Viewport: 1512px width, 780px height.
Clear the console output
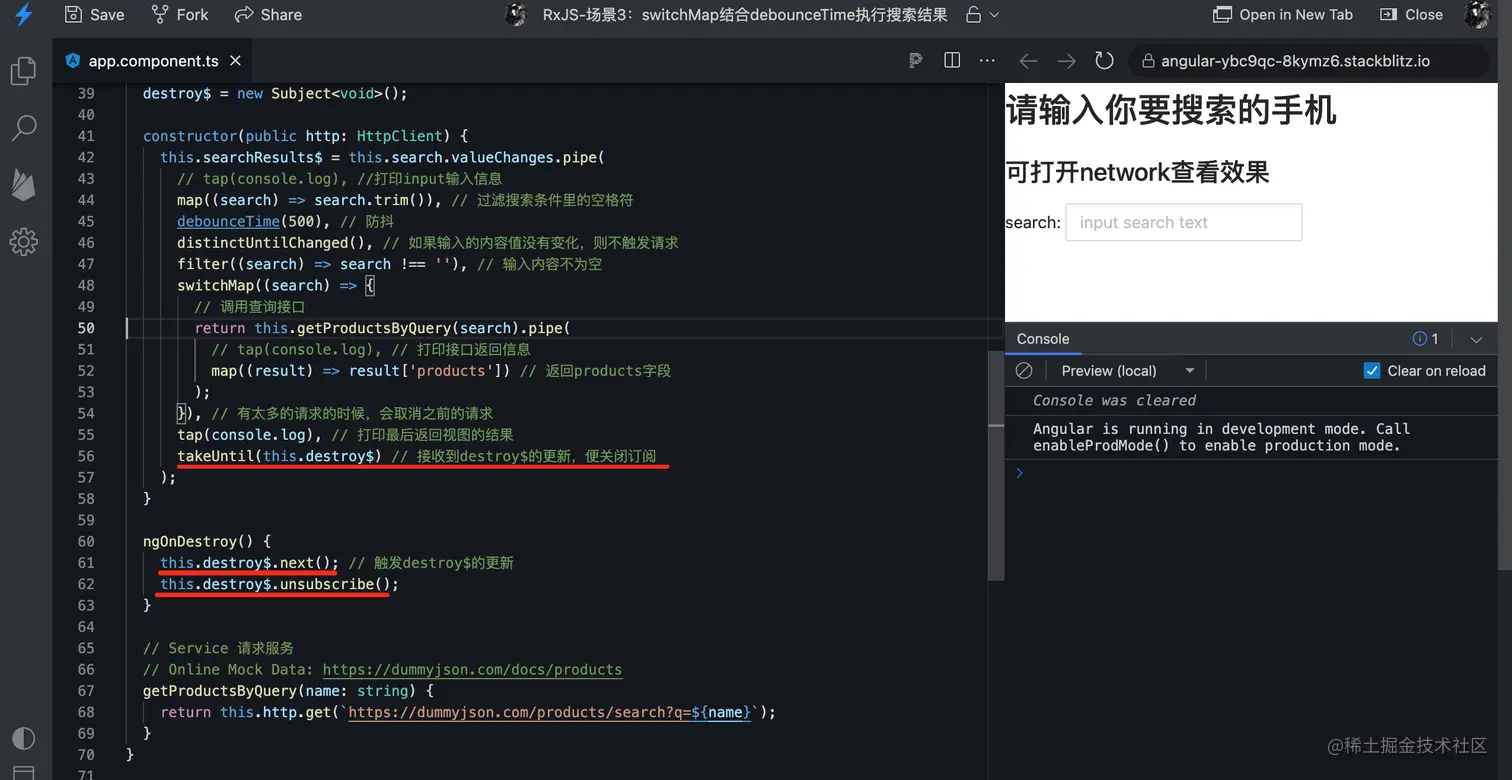[1024, 371]
